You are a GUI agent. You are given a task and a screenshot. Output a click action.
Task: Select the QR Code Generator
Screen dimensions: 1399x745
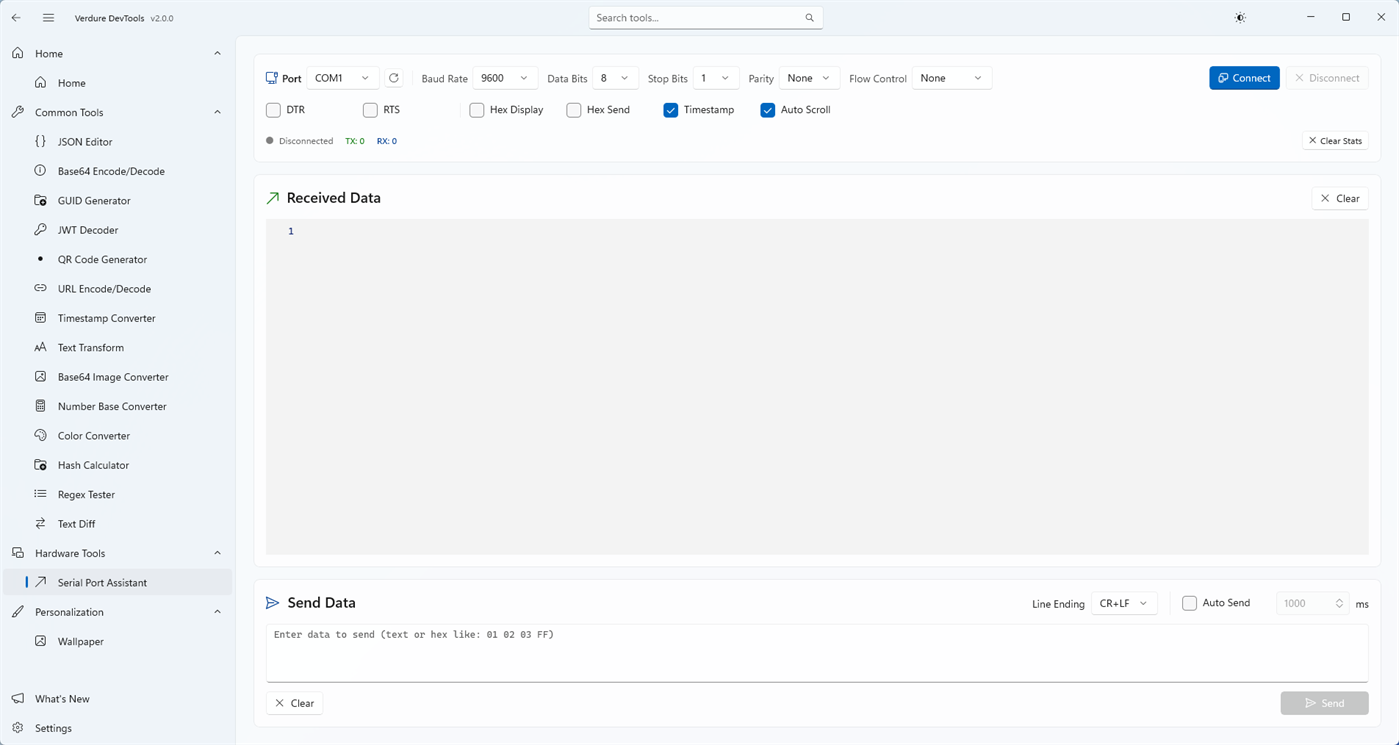(x=102, y=259)
